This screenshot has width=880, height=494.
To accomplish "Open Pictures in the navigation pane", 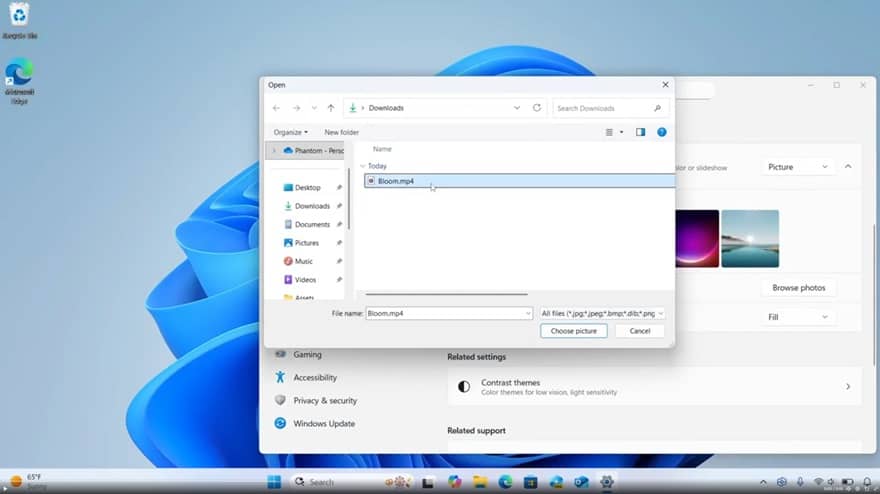I will [x=306, y=243].
